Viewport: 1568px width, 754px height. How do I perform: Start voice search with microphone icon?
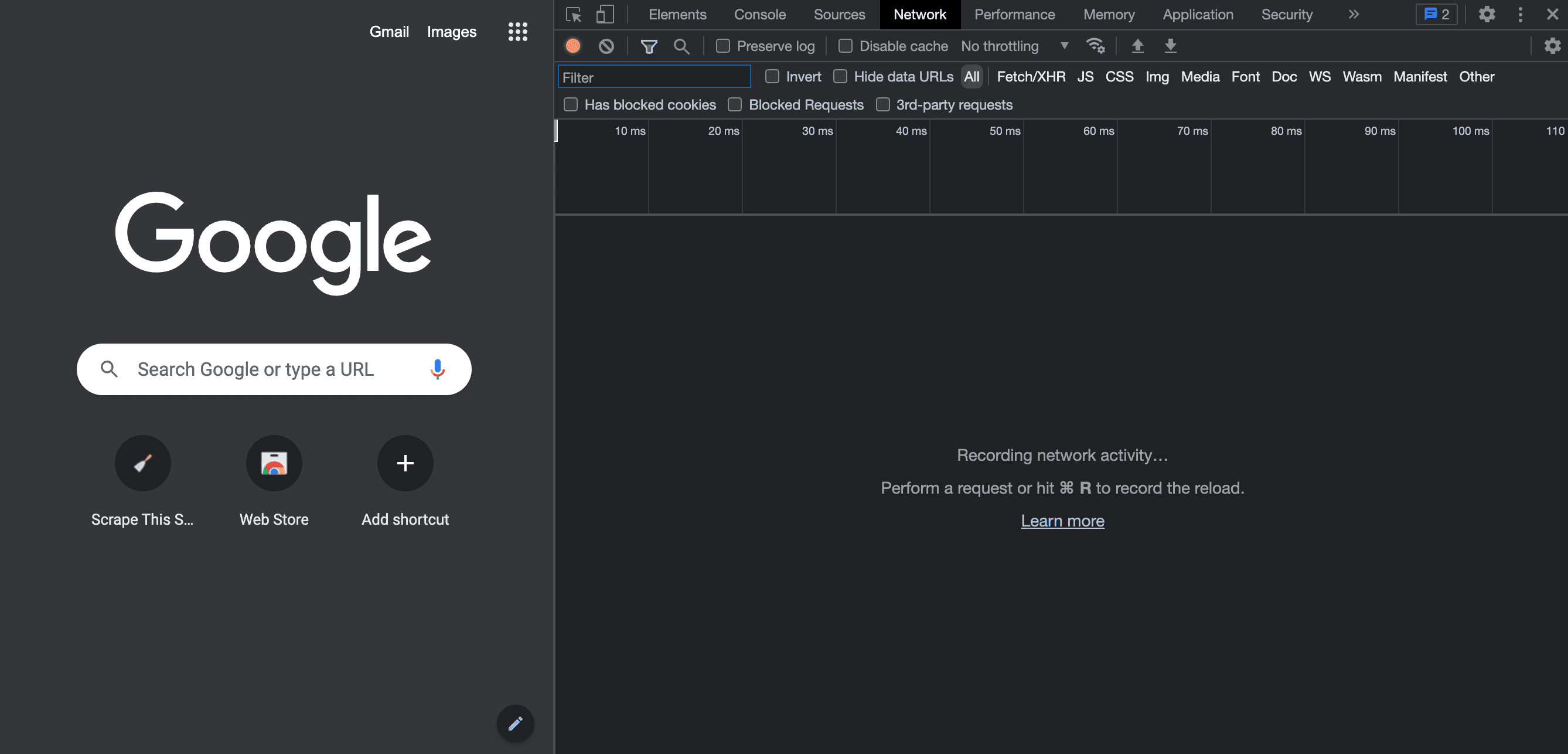click(437, 369)
